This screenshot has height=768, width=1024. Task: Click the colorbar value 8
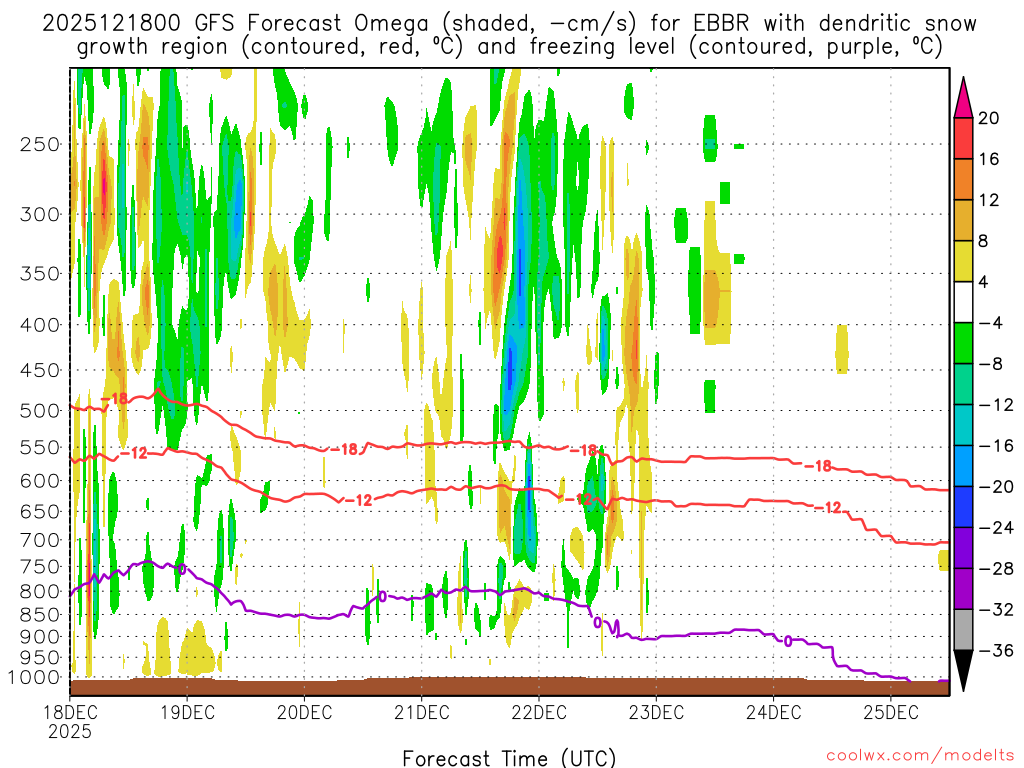click(984, 241)
